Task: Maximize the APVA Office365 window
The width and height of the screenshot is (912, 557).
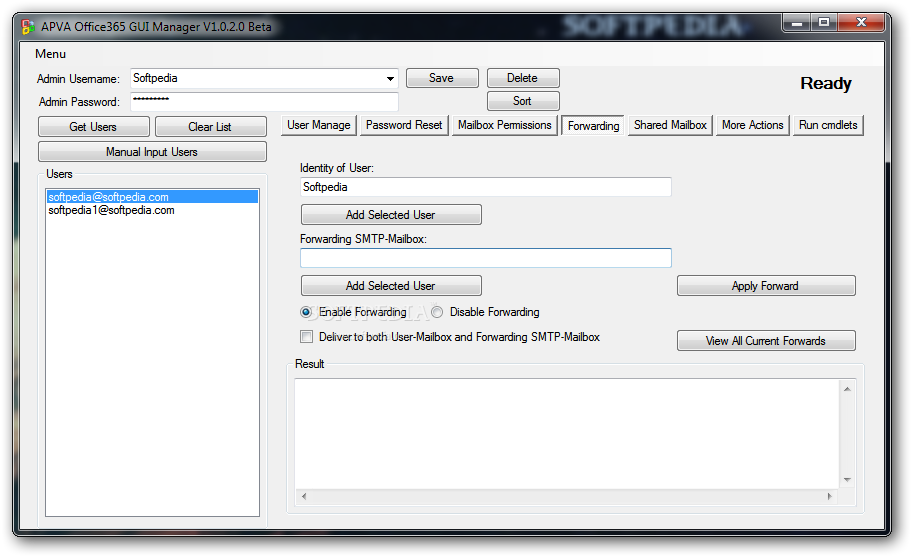Action: pyautogui.click(x=824, y=23)
